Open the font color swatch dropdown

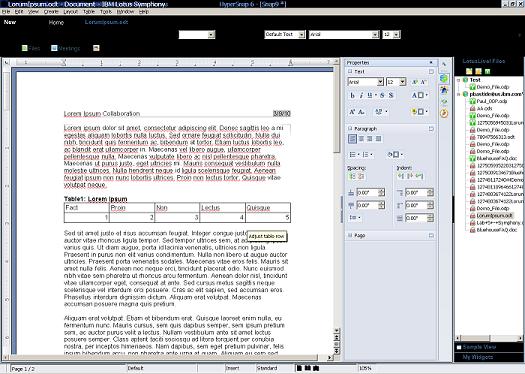point(420,95)
